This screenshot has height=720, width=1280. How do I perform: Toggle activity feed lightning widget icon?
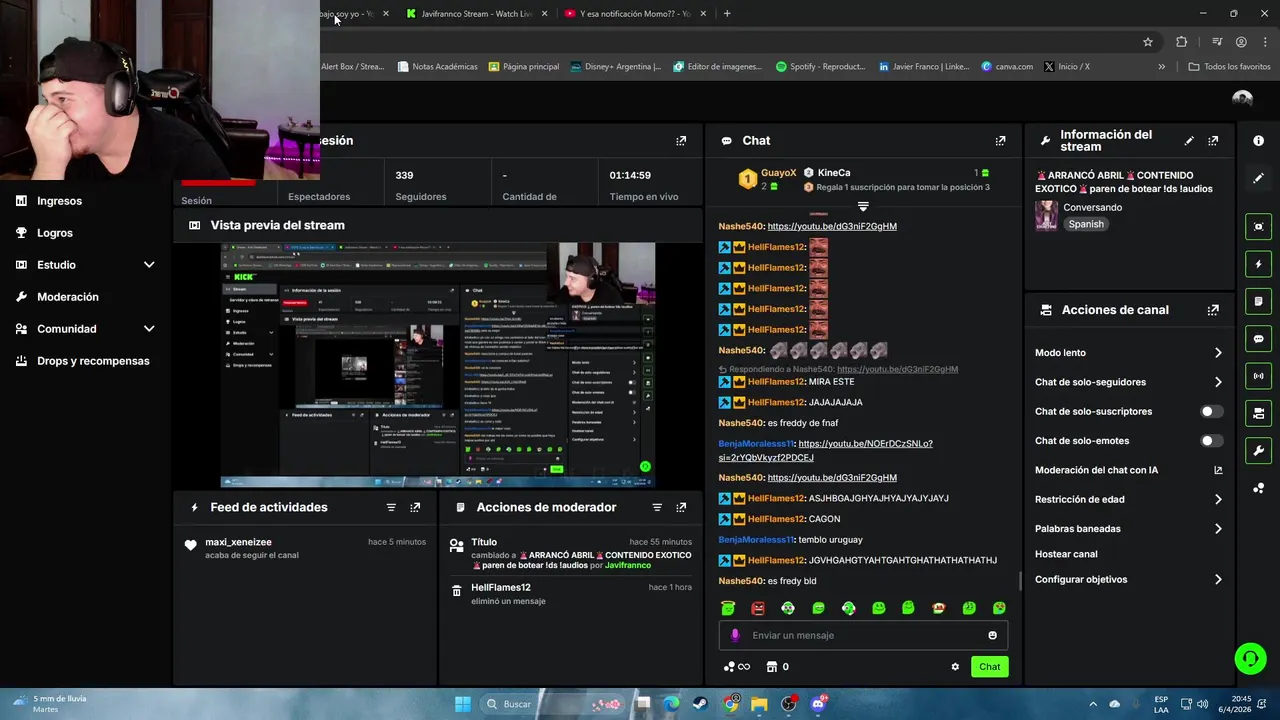point(1259,264)
